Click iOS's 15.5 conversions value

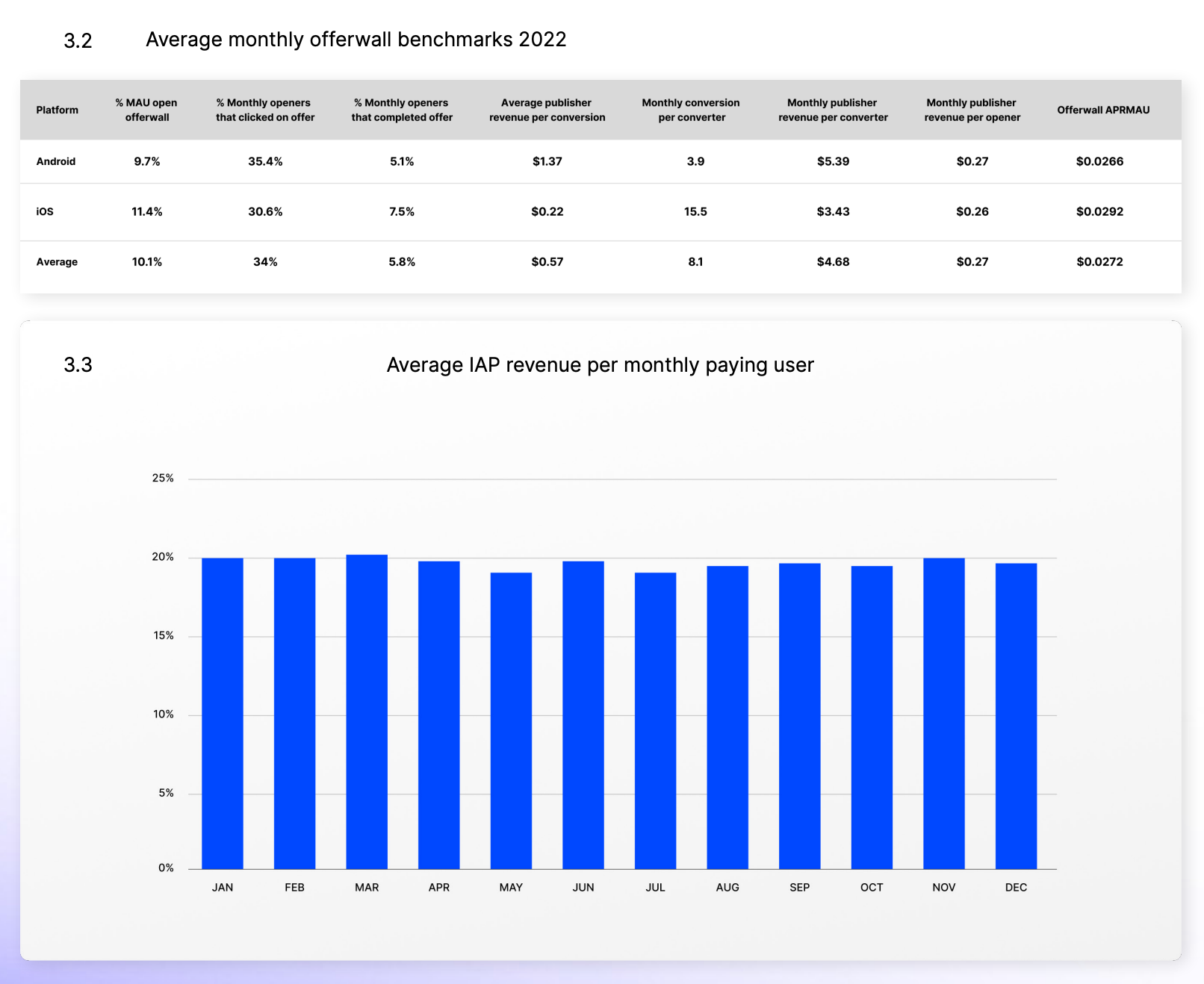click(x=695, y=211)
